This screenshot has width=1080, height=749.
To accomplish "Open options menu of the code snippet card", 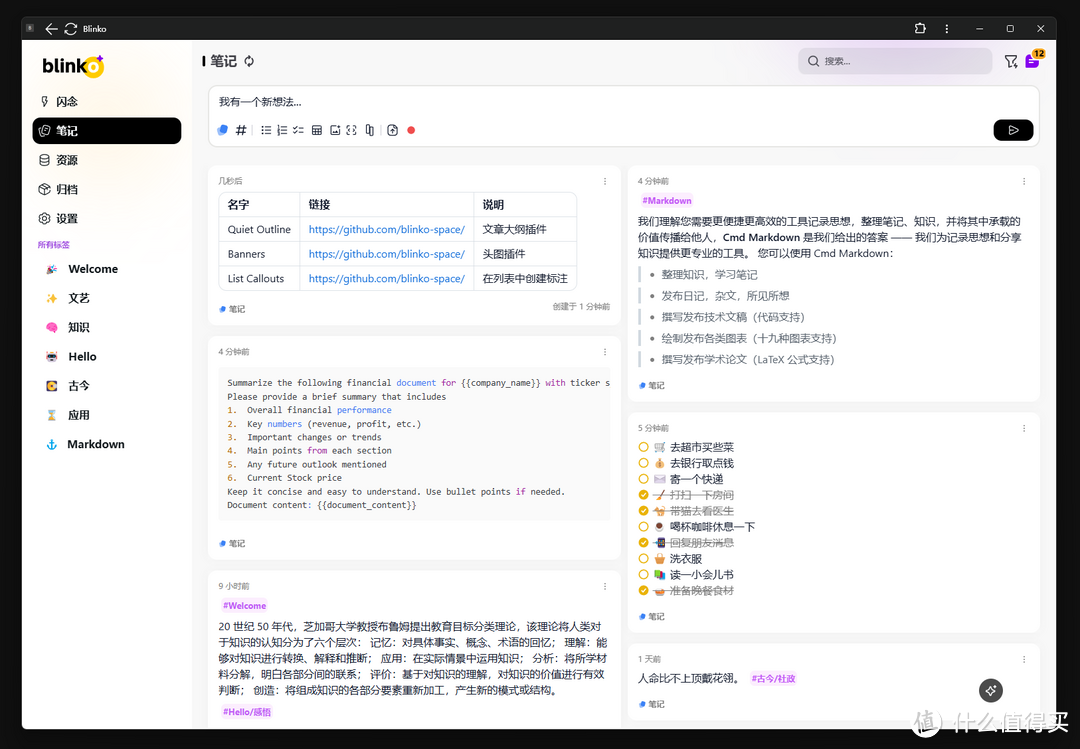I will point(605,352).
